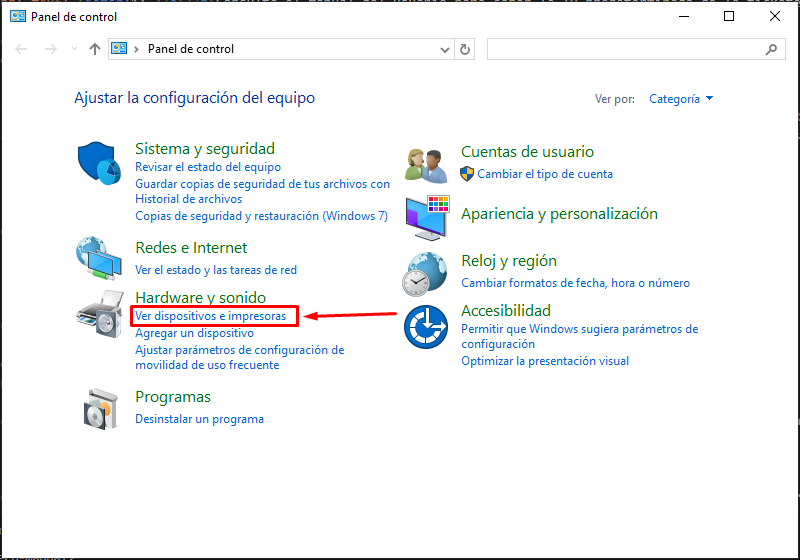Click Agregar un dispositivo
The height and width of the screenshot is (560, 800).
[x=194, y=333]
